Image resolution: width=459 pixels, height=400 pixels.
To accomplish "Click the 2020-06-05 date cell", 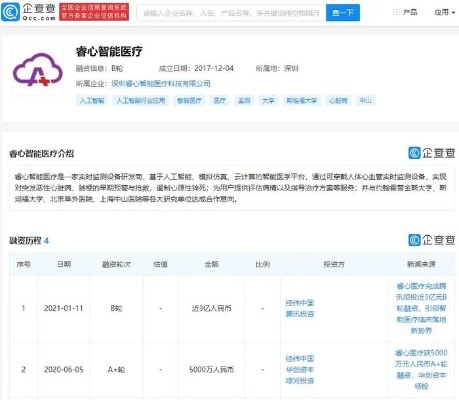I will coord(63,370).
